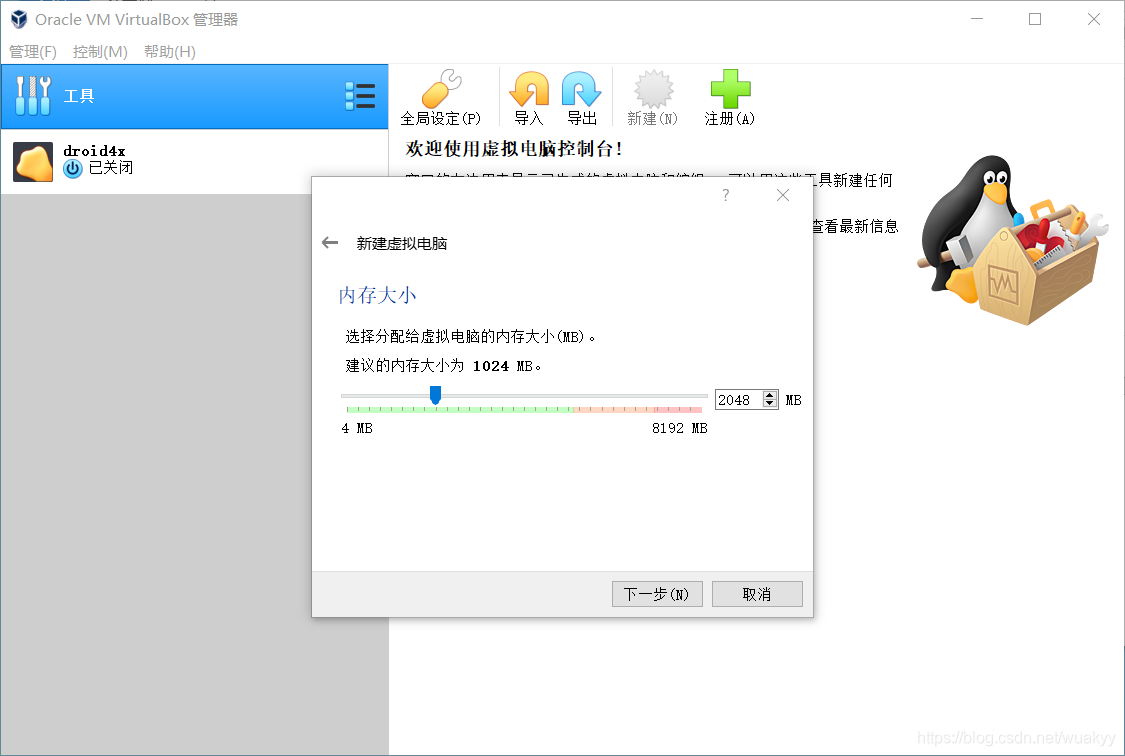Click the dialog help question mark
This screenshot has height=756, width=1125.
point(725,195)
